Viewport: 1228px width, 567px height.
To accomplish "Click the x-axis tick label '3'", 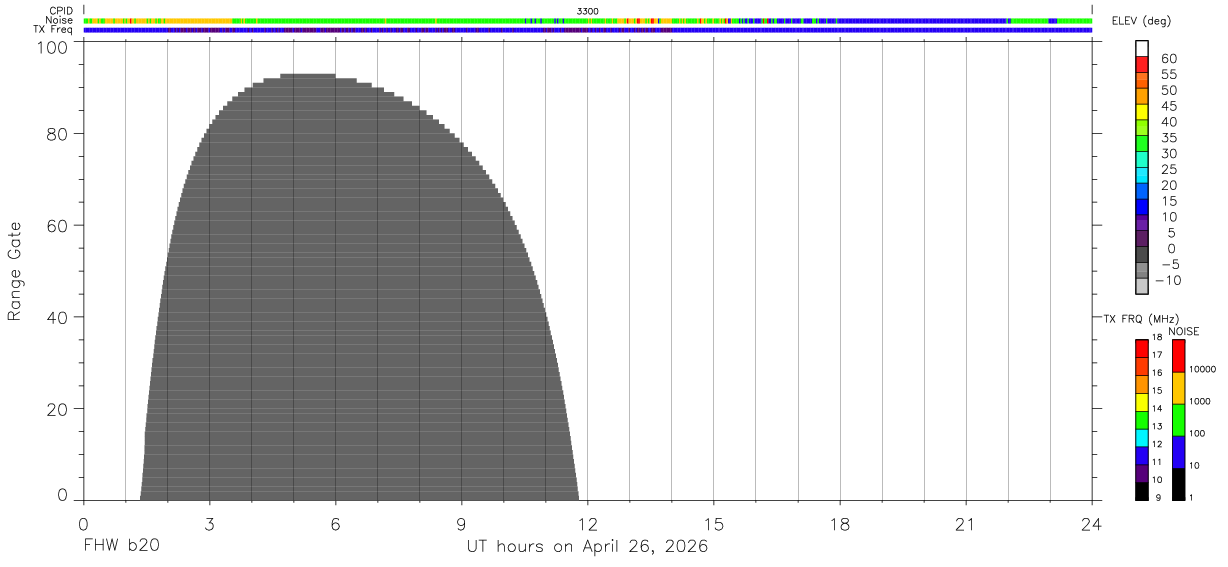I will (x=209, y=524).
